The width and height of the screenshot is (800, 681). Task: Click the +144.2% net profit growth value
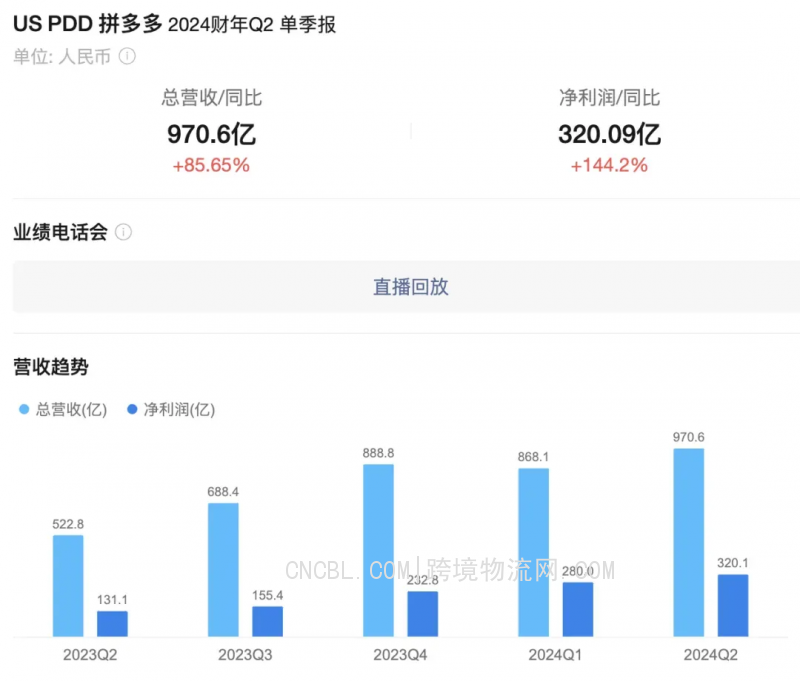point(609,165)
